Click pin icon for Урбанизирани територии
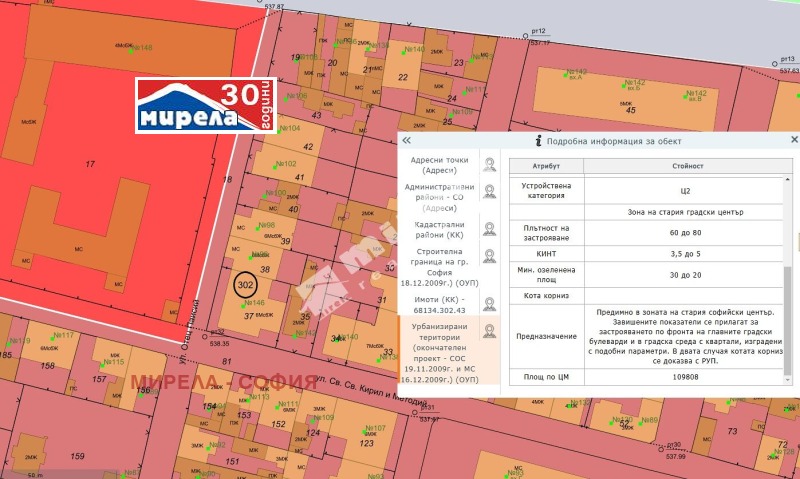The width and height of the screenshot is (800, 479). [x=489, y=331]
